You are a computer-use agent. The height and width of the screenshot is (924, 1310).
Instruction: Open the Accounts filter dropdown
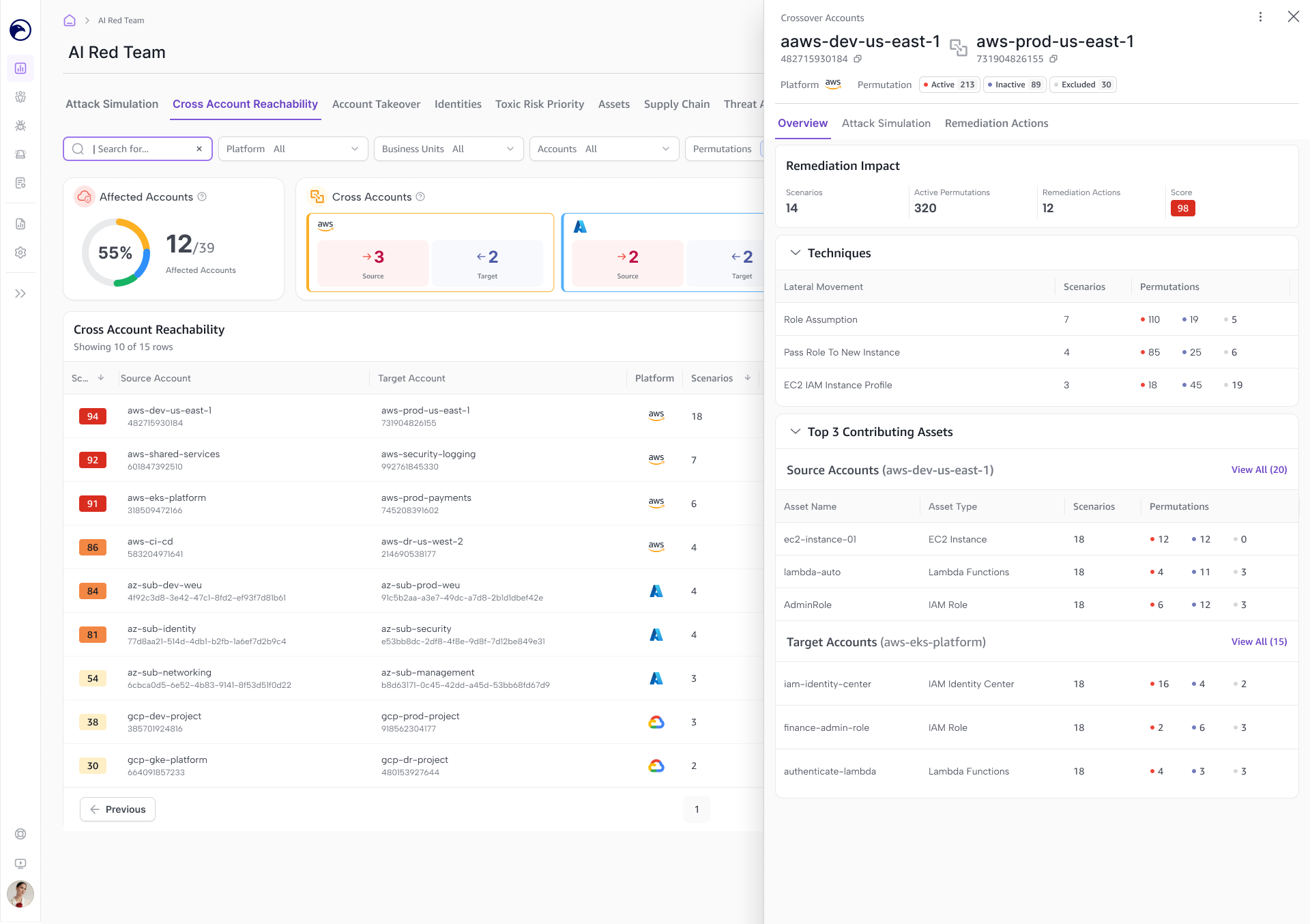[604, 149]
